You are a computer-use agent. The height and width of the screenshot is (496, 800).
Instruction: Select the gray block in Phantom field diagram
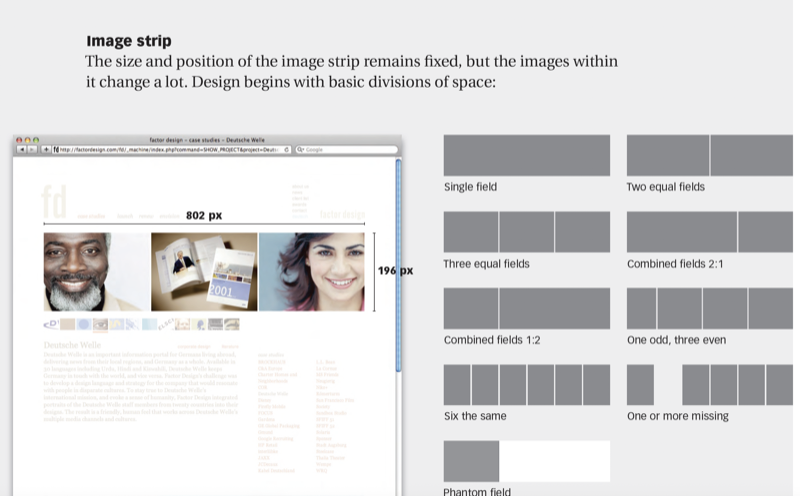pyautogui.click(x=471, y=461)
